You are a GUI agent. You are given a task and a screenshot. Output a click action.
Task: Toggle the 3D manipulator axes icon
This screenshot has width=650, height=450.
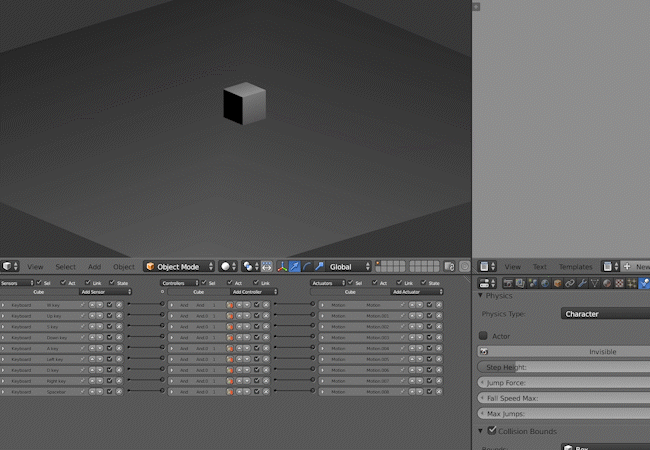pos(282,266)
